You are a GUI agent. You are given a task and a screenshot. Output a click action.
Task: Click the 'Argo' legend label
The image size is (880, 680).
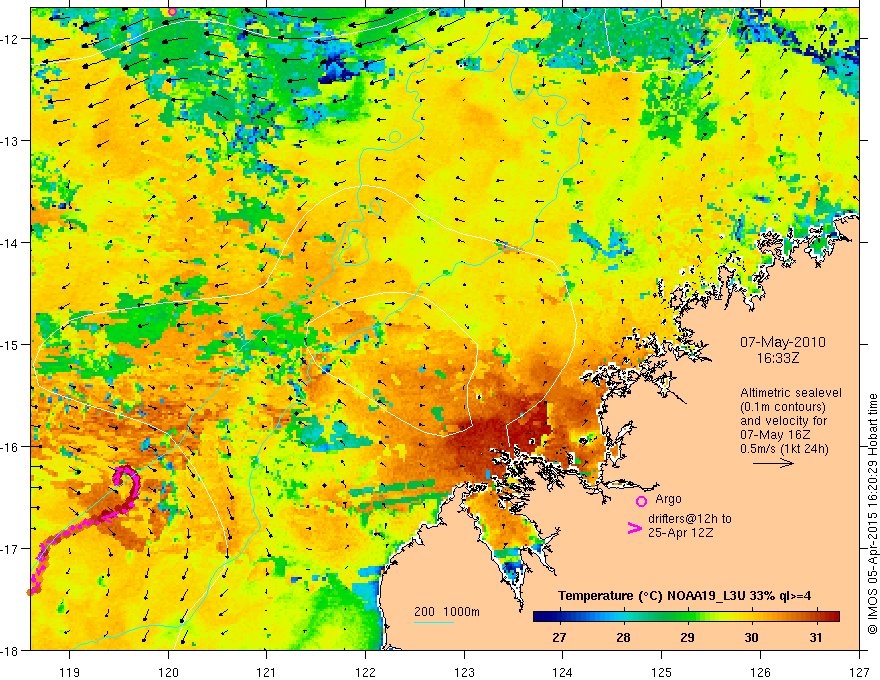(x=668, y=499)
